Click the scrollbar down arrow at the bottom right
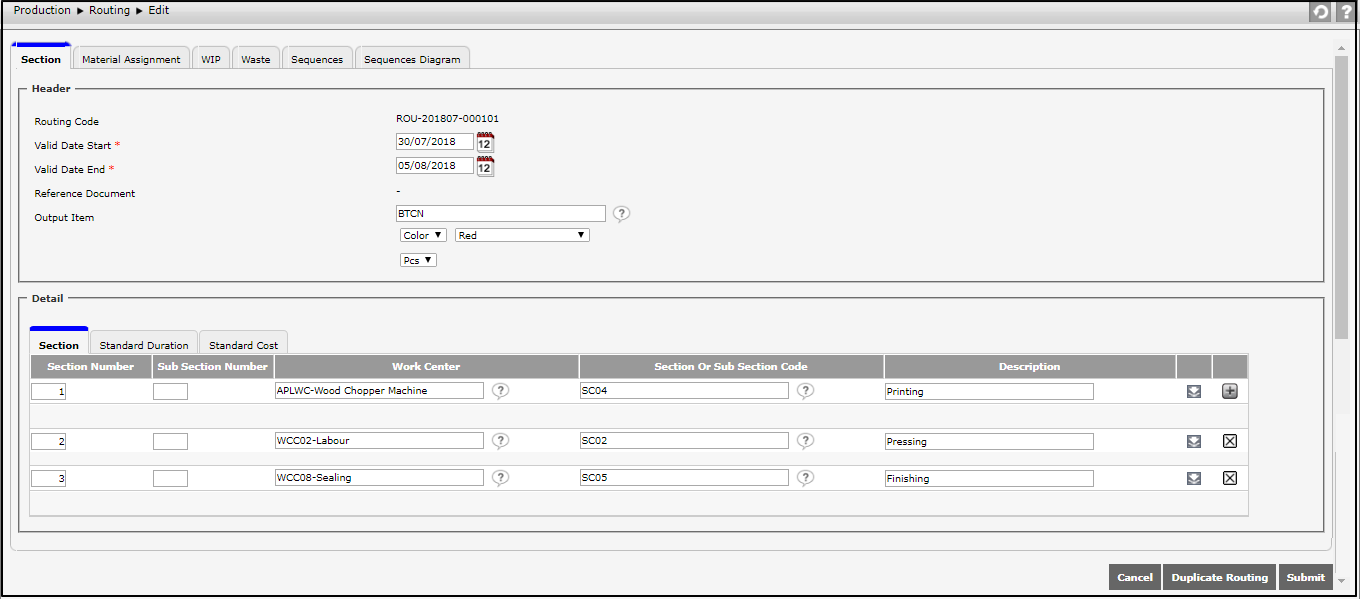This screenshot has height=599, width=1360. 1341,580
